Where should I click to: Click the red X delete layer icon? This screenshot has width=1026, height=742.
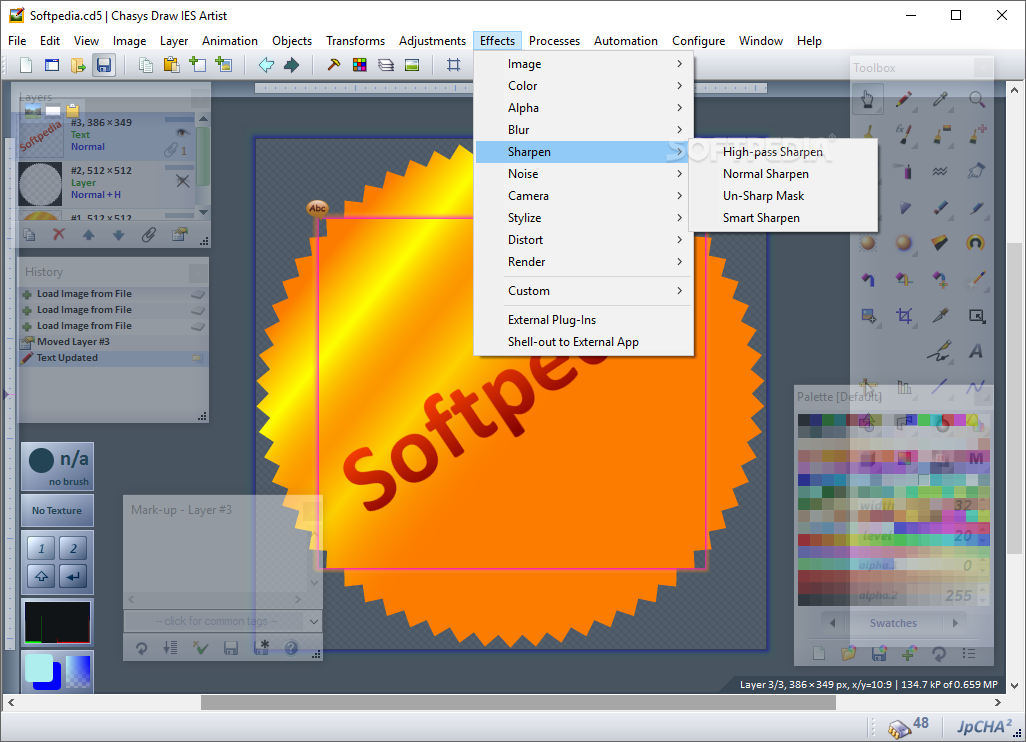point(59,234)
